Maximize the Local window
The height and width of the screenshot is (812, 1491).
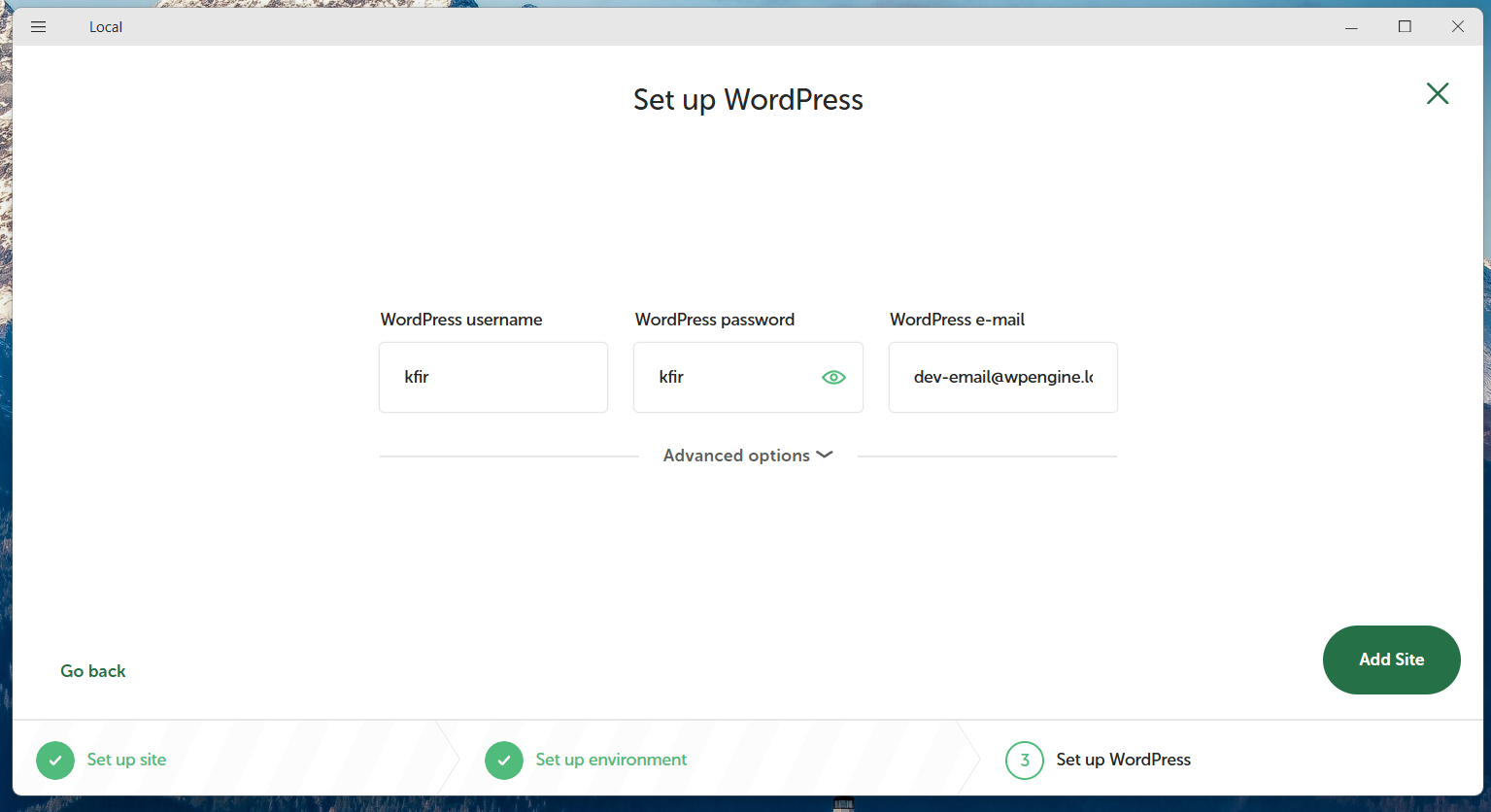tap(1405, 27)
